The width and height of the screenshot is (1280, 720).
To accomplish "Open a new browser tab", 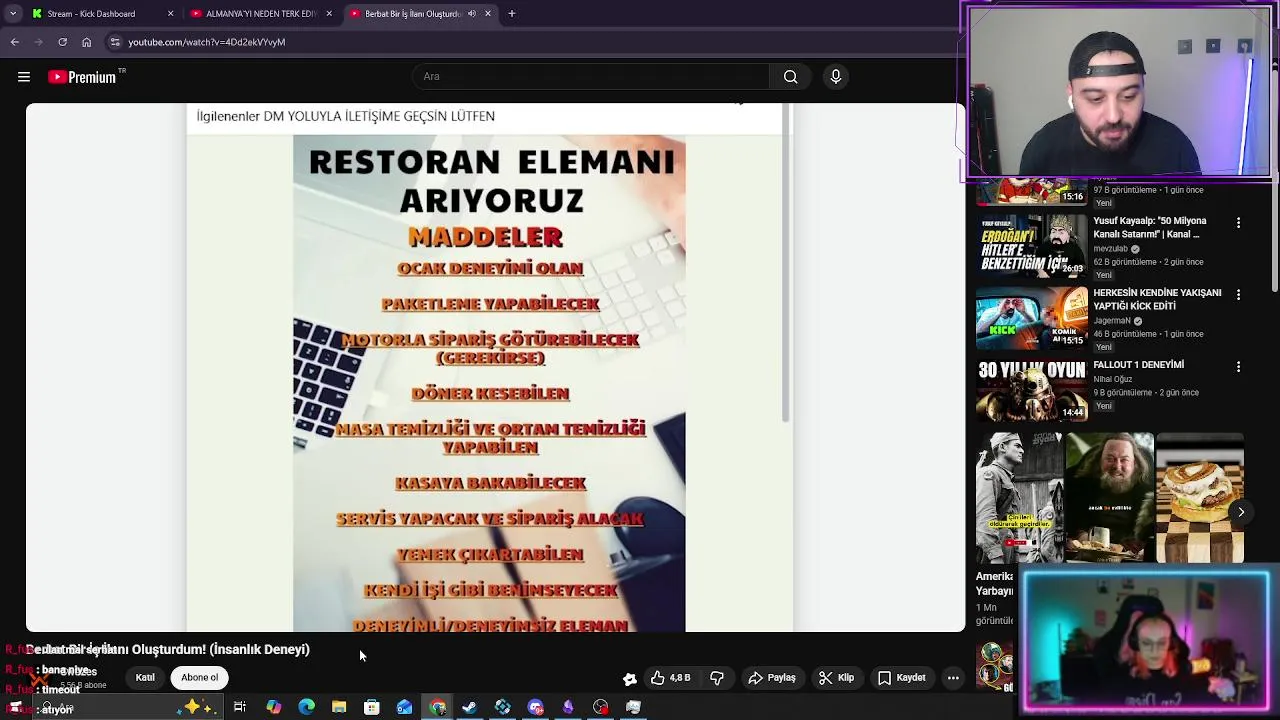I will click(512, 14).
